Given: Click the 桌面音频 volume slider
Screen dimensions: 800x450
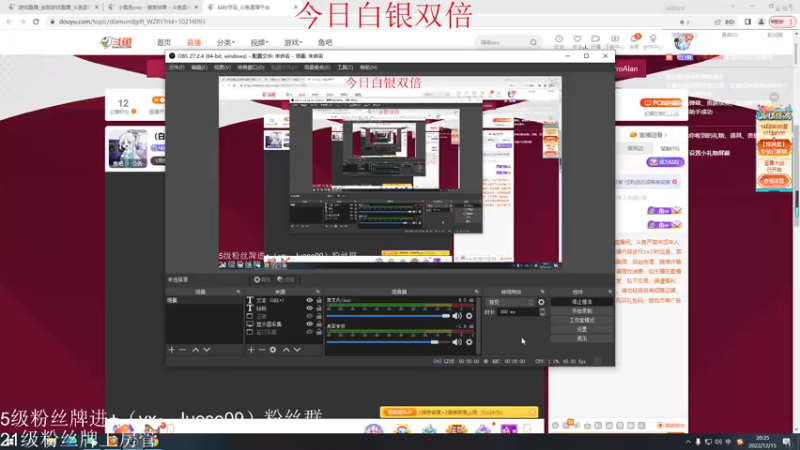Looking at the screenshot, I should (x=388, y=342).
